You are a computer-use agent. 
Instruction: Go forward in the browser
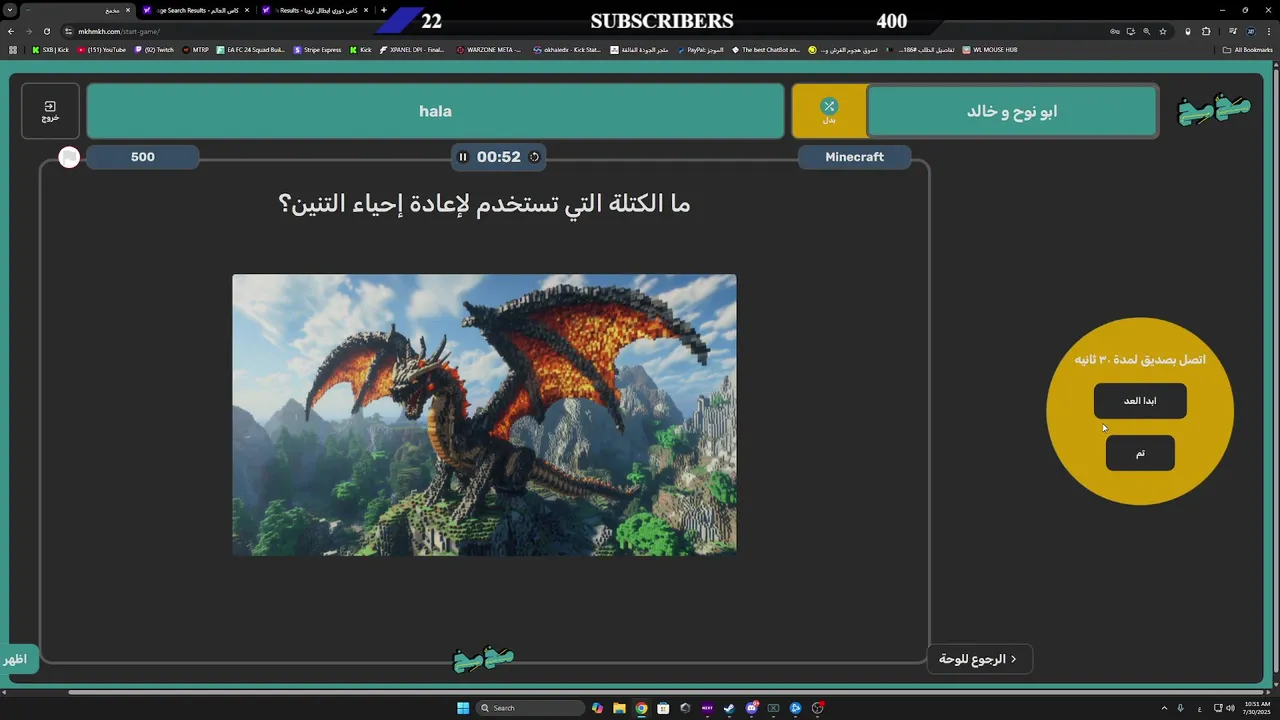(29, 31)
